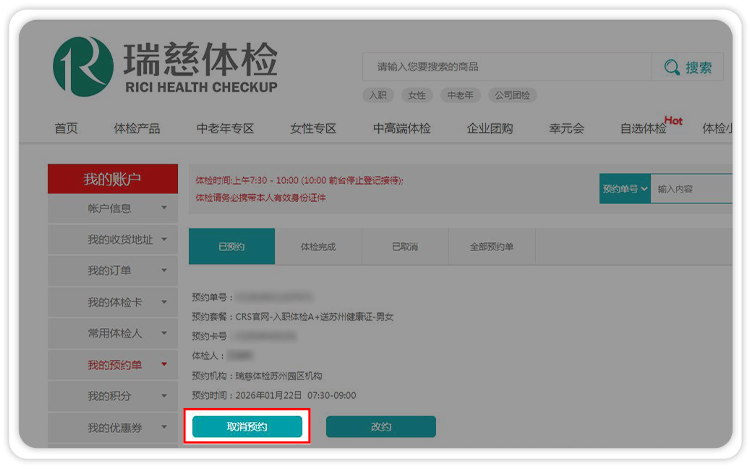This screenshot has height=469, width=750.
Task: Click the 入职 search tag
Action: click(x=377, y=95)
